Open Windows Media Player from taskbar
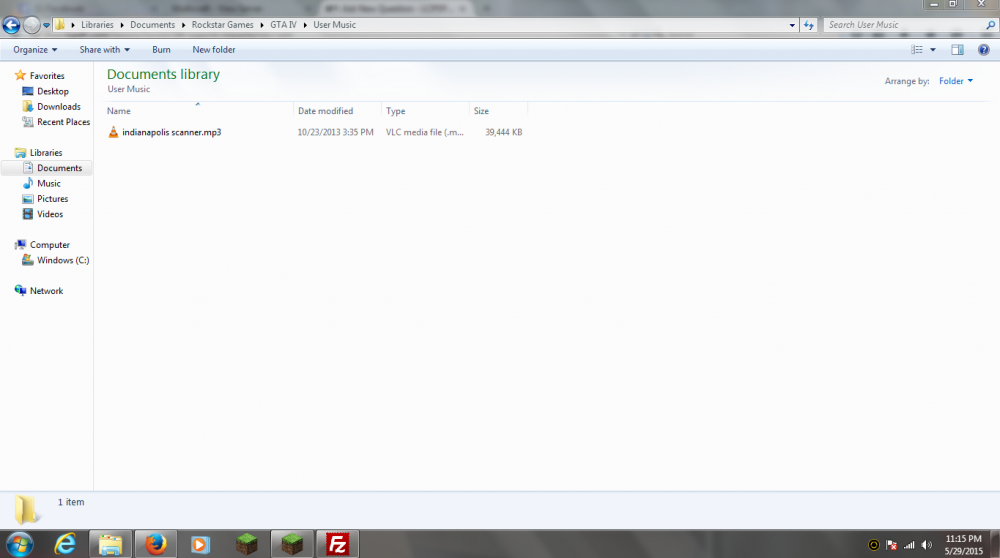 click(x=200, y=544)
